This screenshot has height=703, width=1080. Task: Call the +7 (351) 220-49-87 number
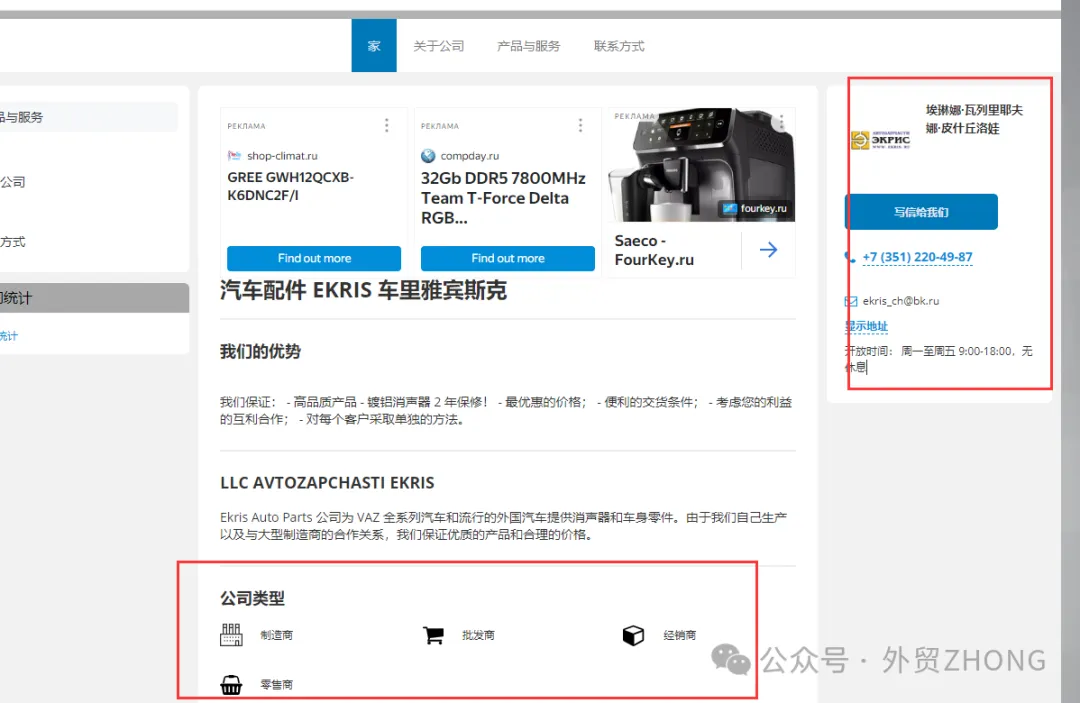tap(917, 257)
